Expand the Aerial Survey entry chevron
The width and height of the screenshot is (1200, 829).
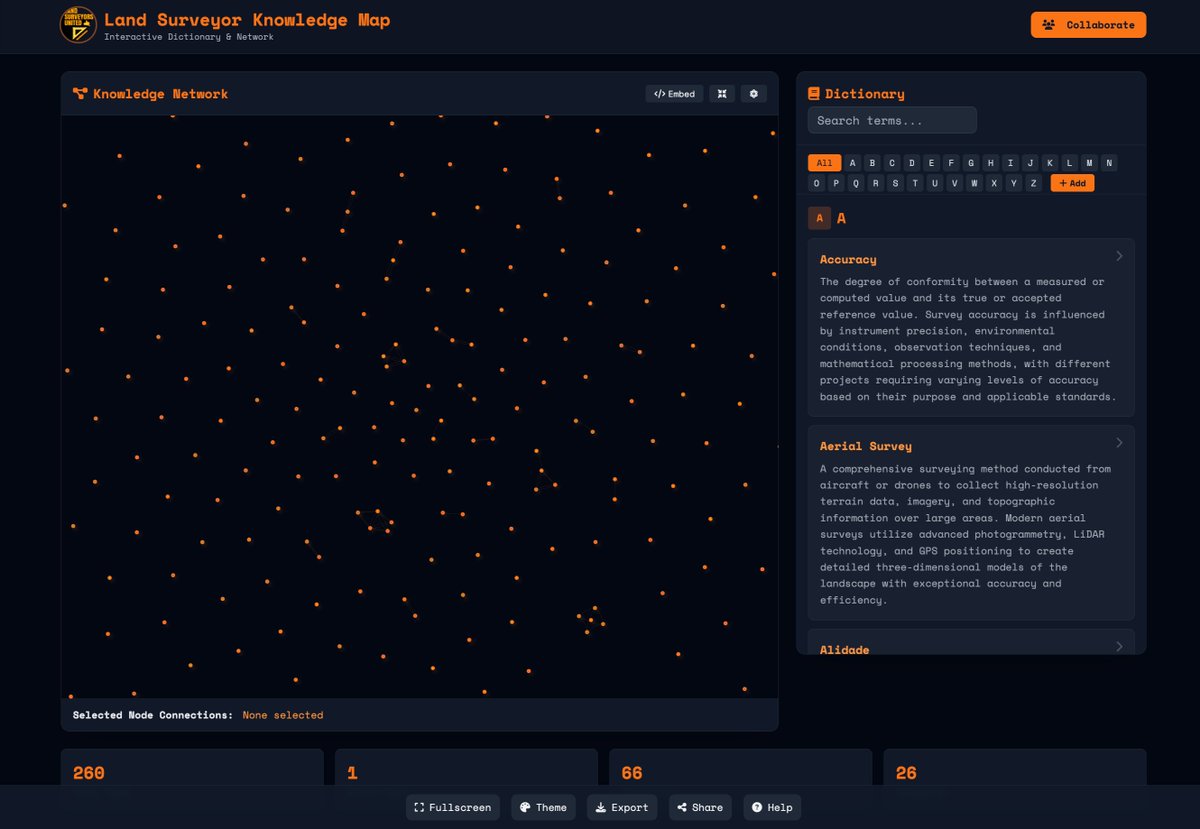point(1119,443)
